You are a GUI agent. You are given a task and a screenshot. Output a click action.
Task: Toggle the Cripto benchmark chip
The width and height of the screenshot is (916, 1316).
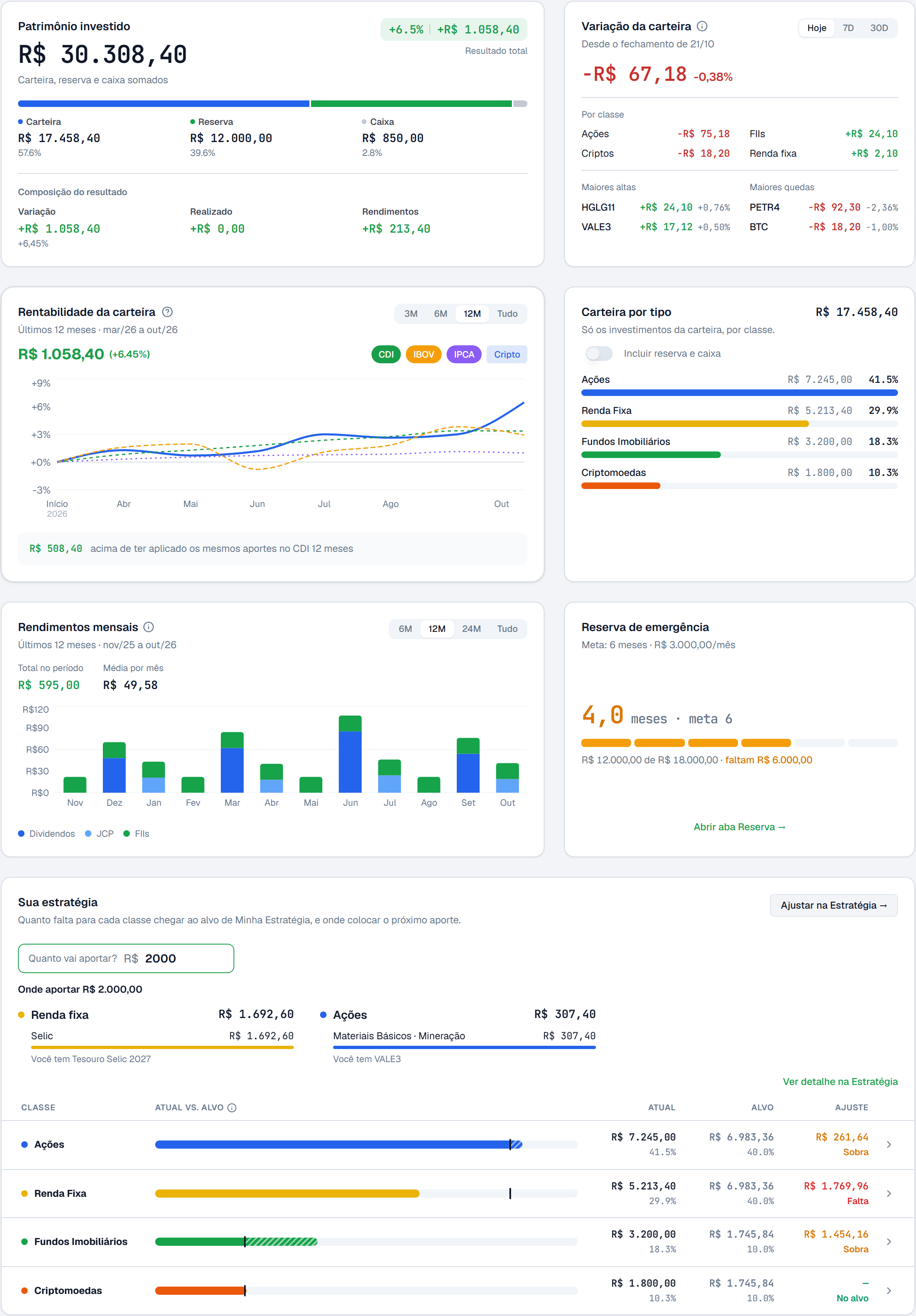click(507, 354)
